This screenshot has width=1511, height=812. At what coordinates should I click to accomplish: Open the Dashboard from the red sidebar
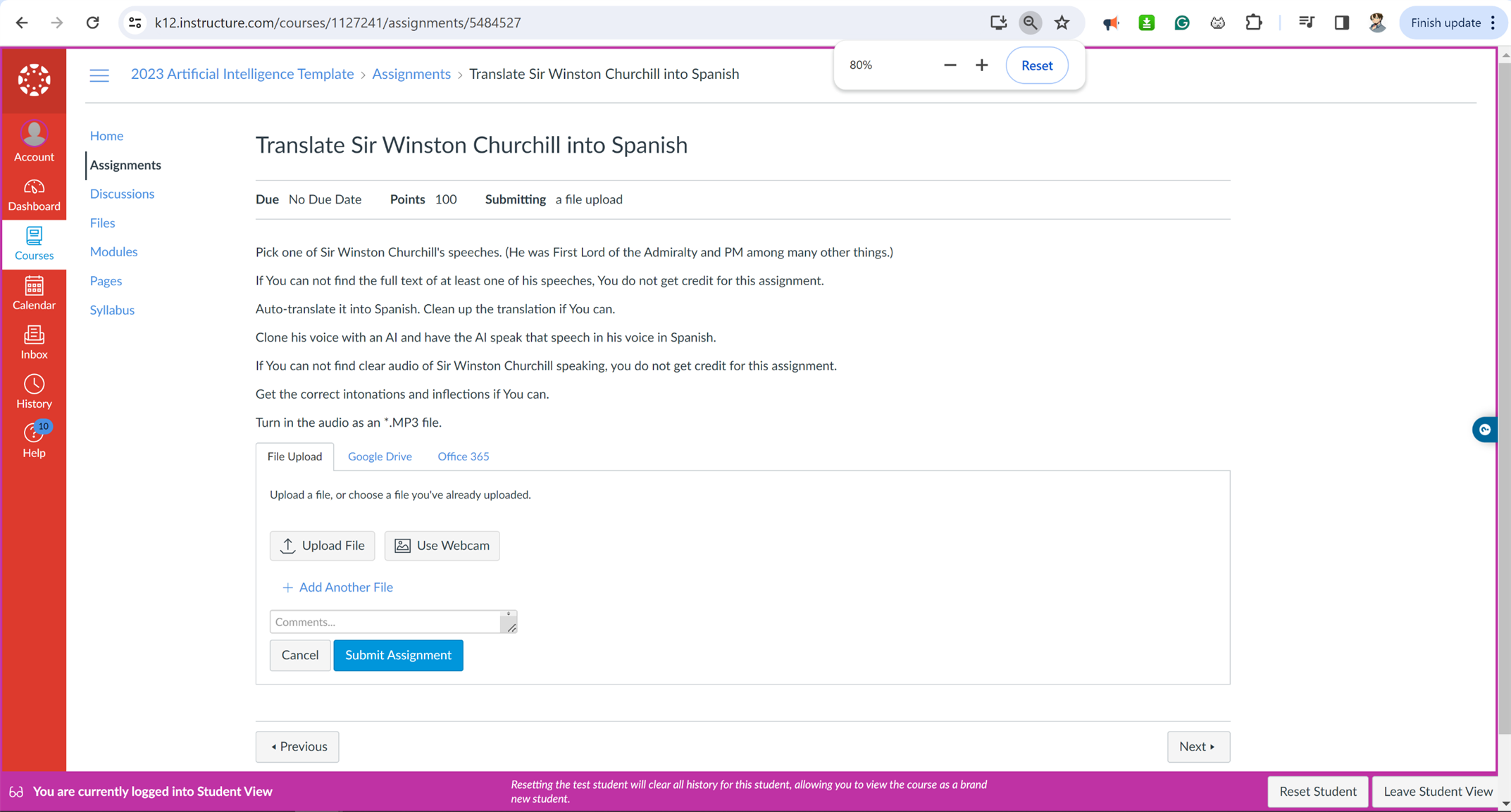33,195
